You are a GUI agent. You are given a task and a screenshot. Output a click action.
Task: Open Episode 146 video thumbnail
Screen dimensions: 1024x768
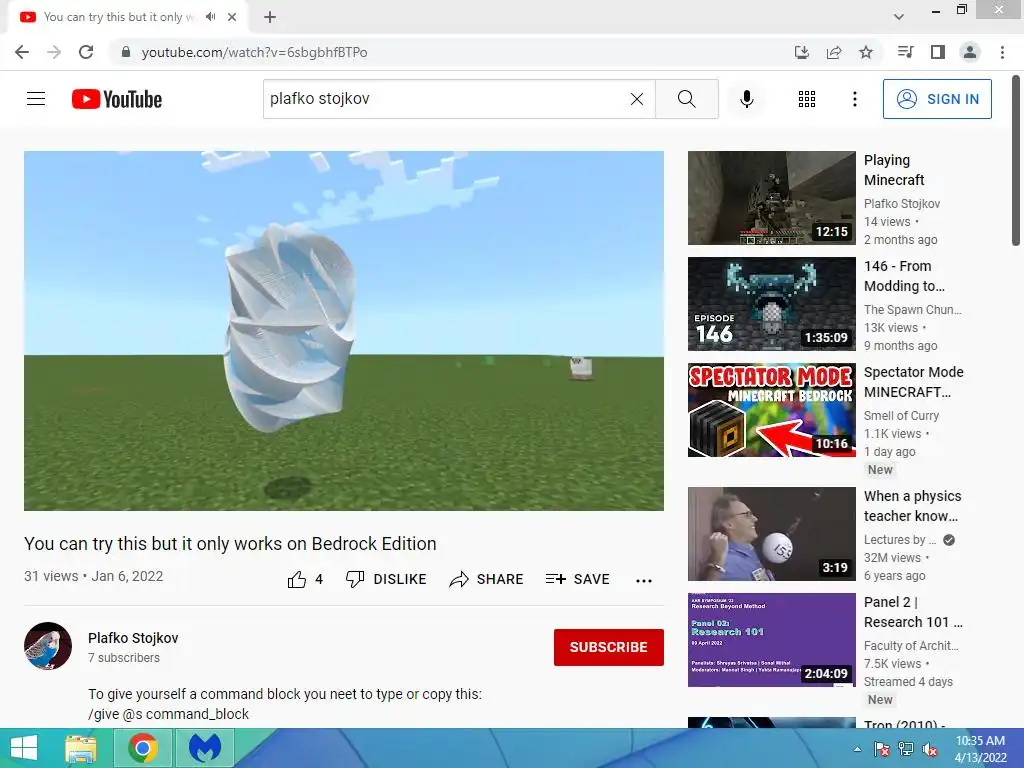(x=771, y=304)
